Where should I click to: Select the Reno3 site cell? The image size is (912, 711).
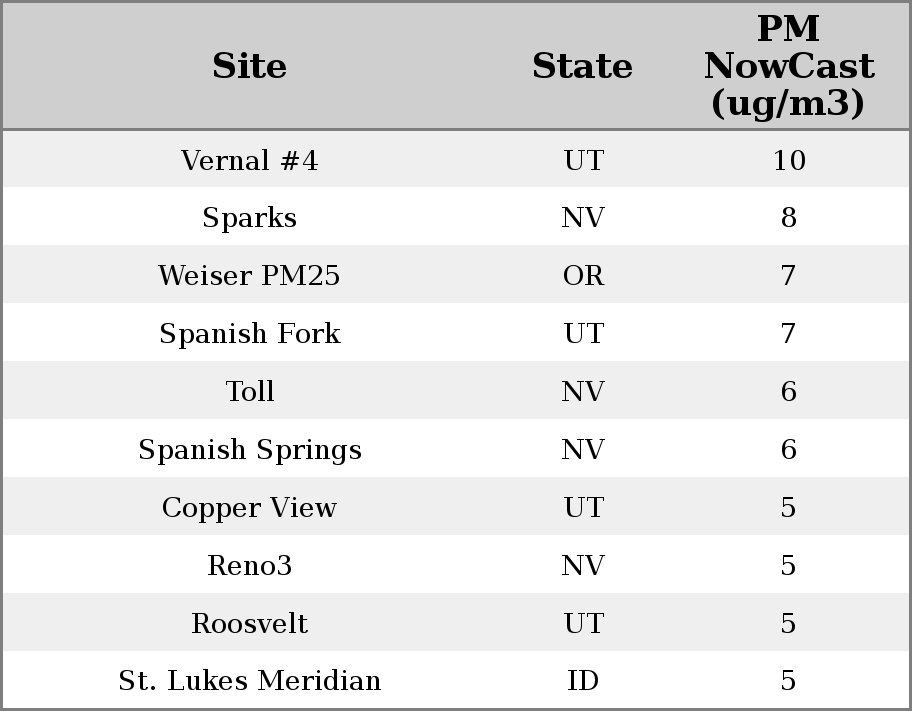[249, 566]
